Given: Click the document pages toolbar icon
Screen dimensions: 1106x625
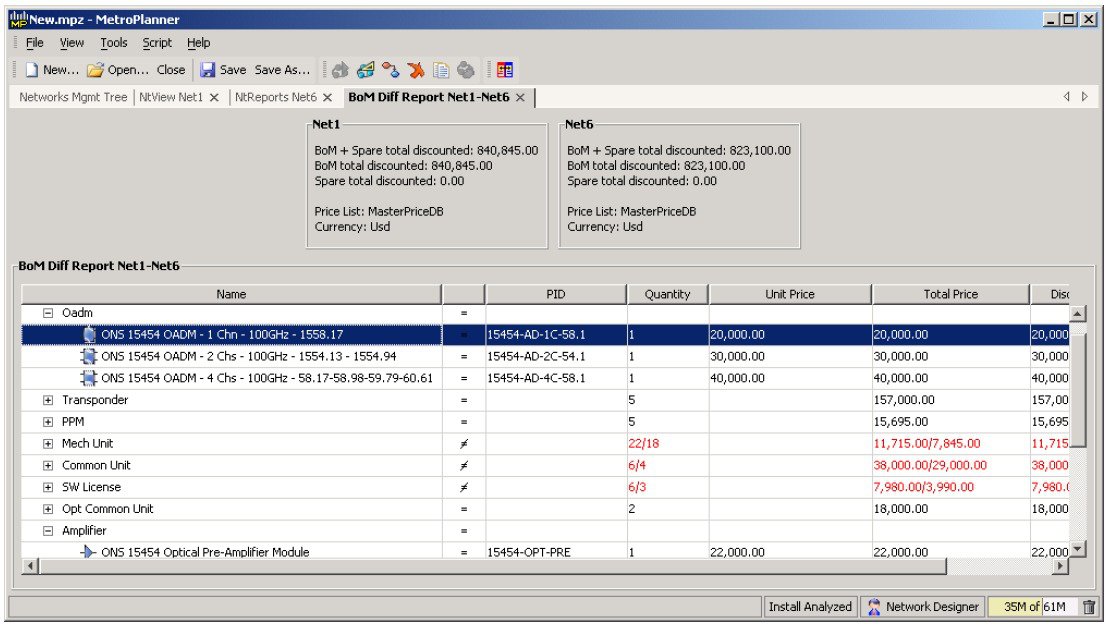Looking at the screenshot, I should point(441,70).
